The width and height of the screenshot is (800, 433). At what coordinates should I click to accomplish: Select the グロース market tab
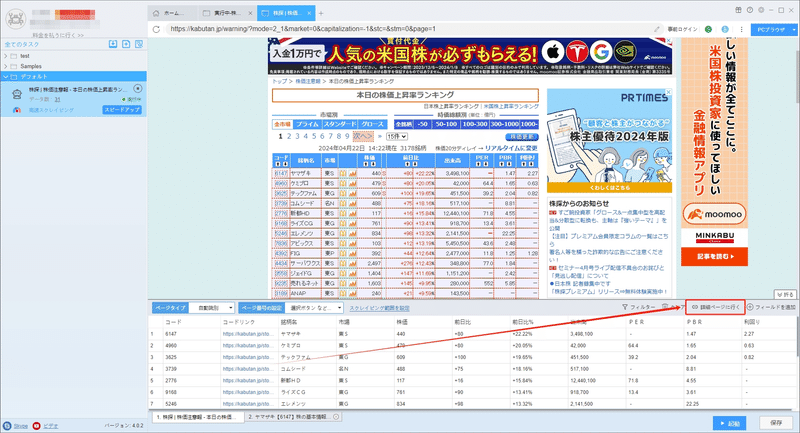(x=372, y=124)
